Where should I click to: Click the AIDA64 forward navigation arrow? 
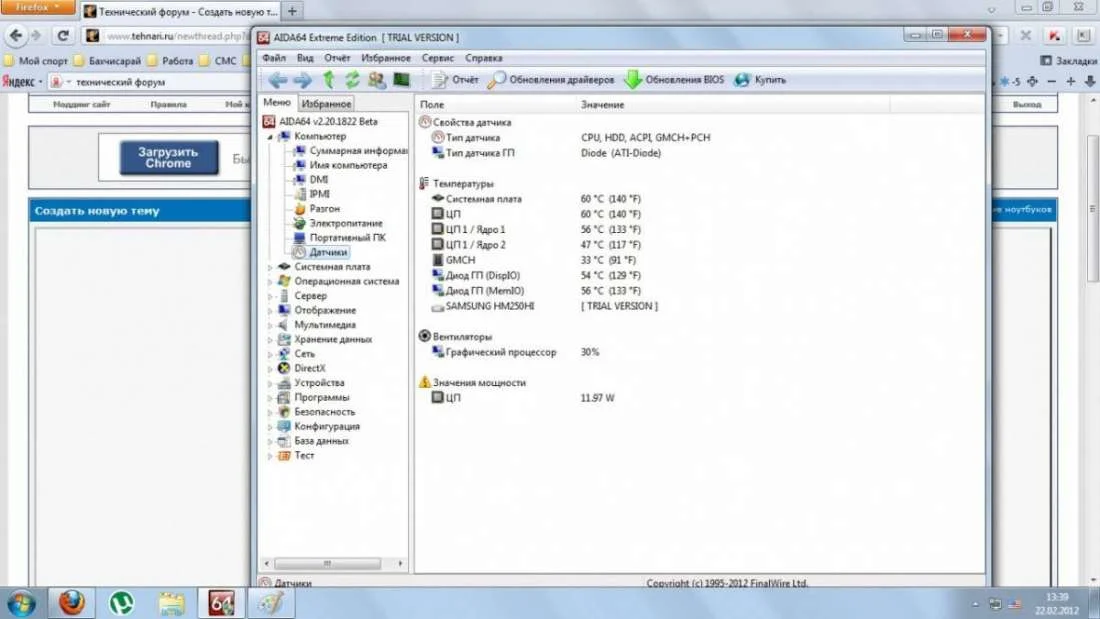[x=302, y=80]
